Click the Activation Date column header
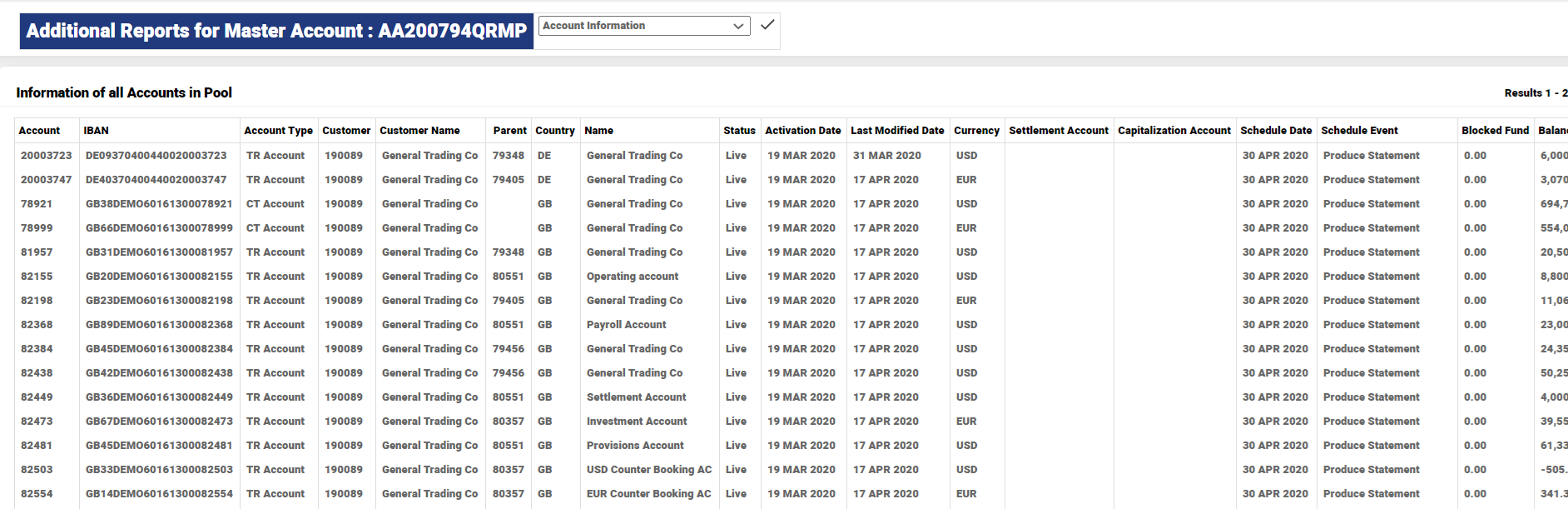The height and width of the screenshot is (509, 1568). tap(802, 131)
